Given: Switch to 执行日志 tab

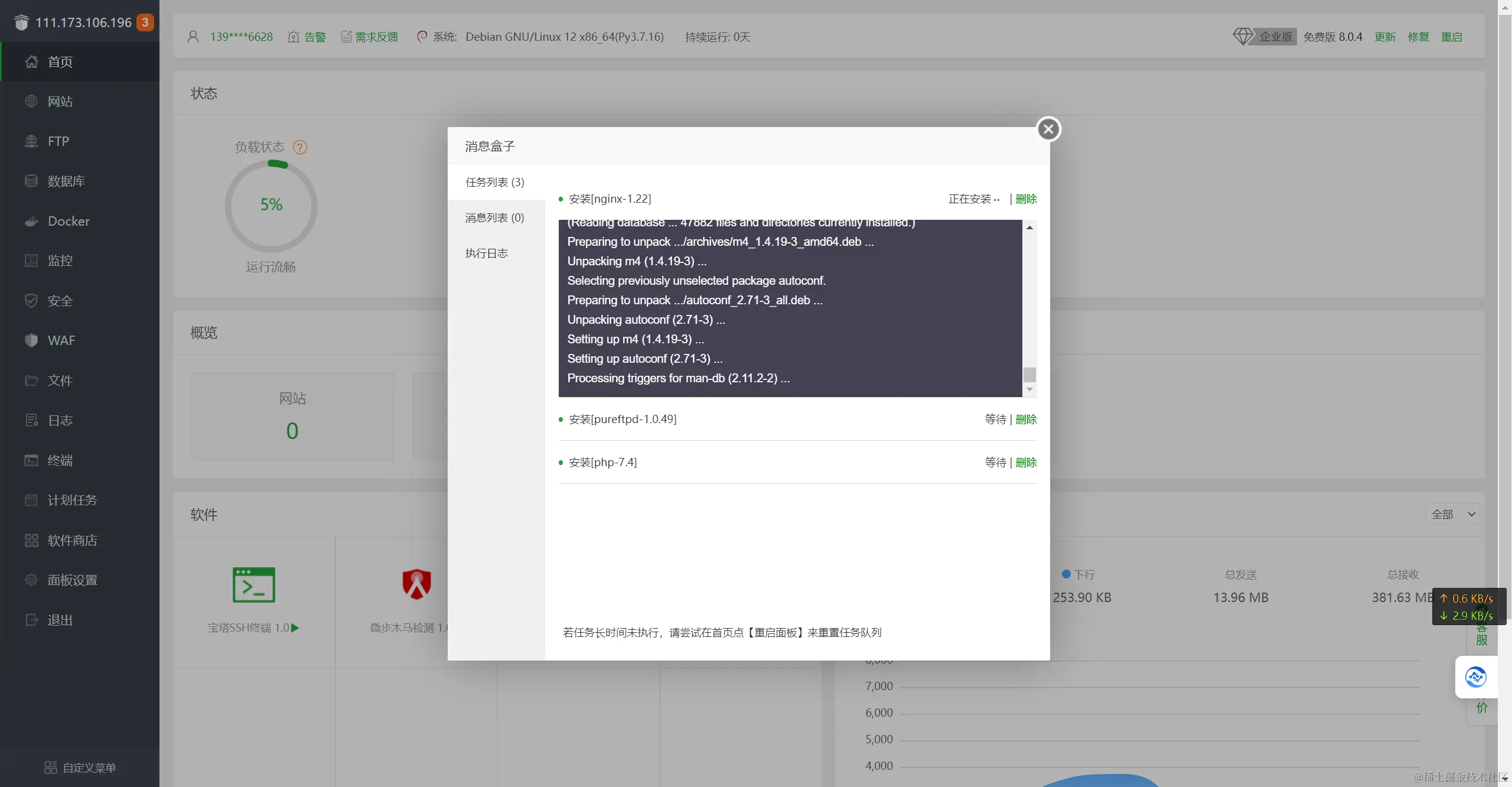Looking at the screenshot, I should (486, 253).
